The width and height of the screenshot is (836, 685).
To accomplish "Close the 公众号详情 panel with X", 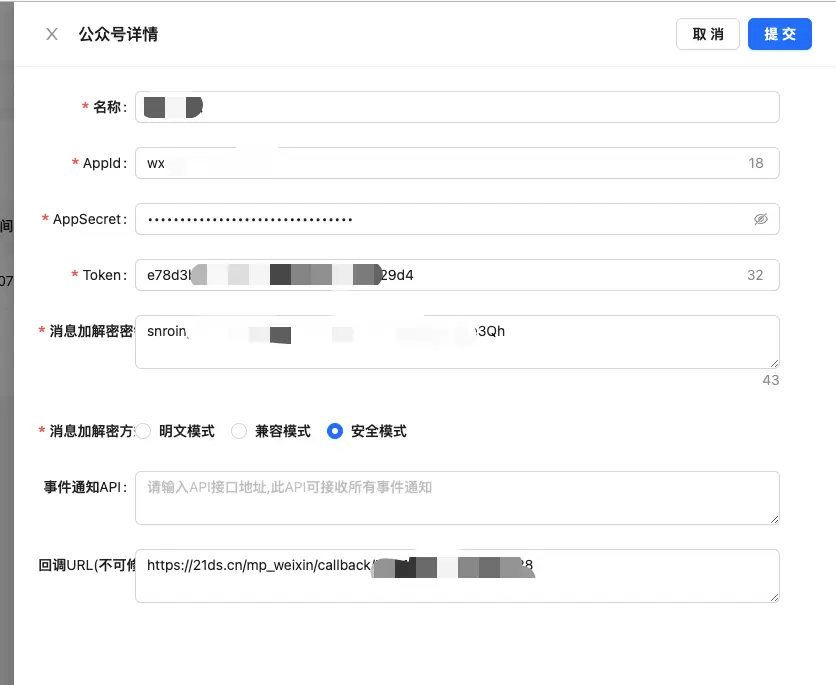I will [x=52, y=34].
